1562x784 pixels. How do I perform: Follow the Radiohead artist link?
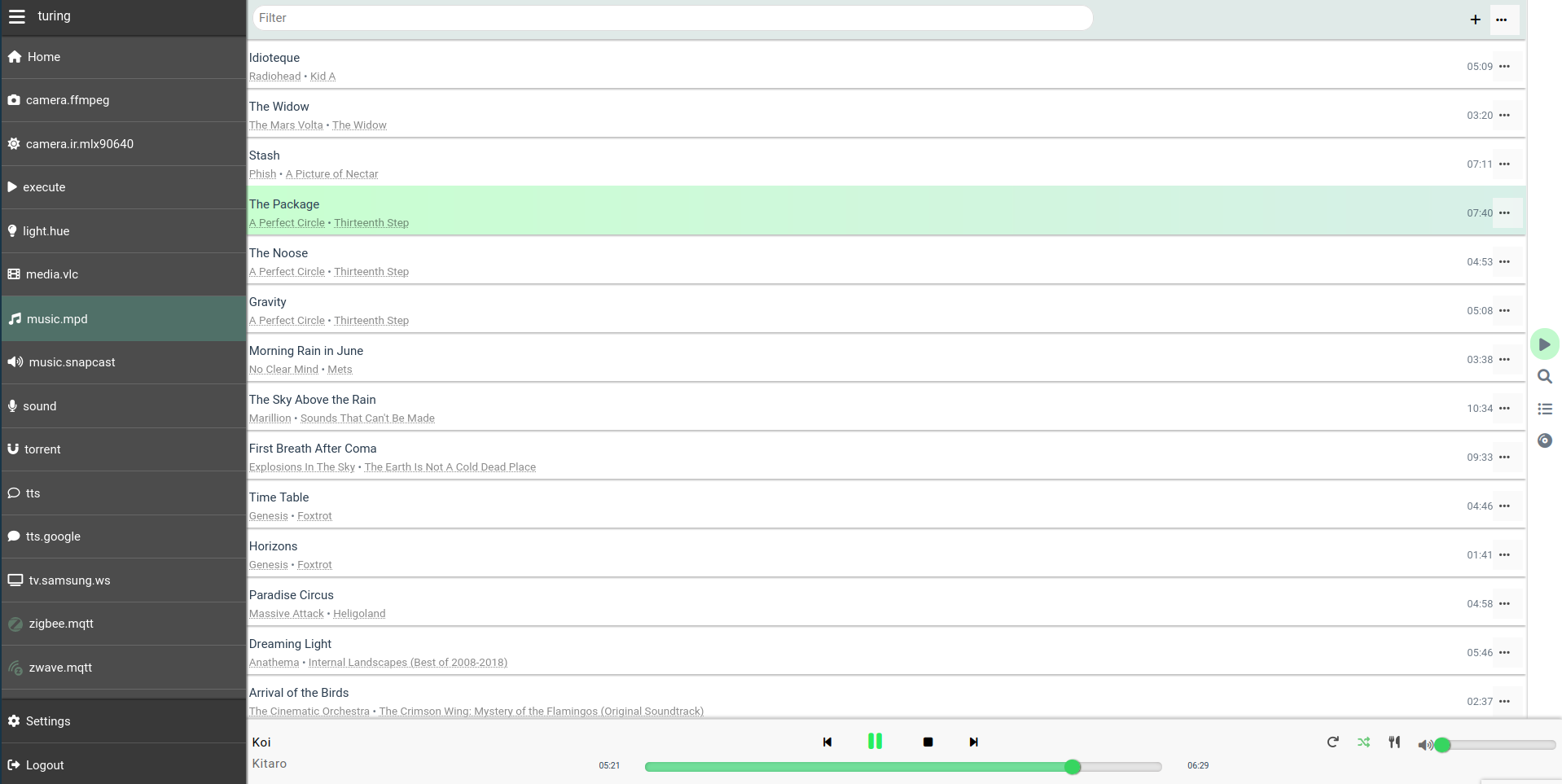point(274,76)
